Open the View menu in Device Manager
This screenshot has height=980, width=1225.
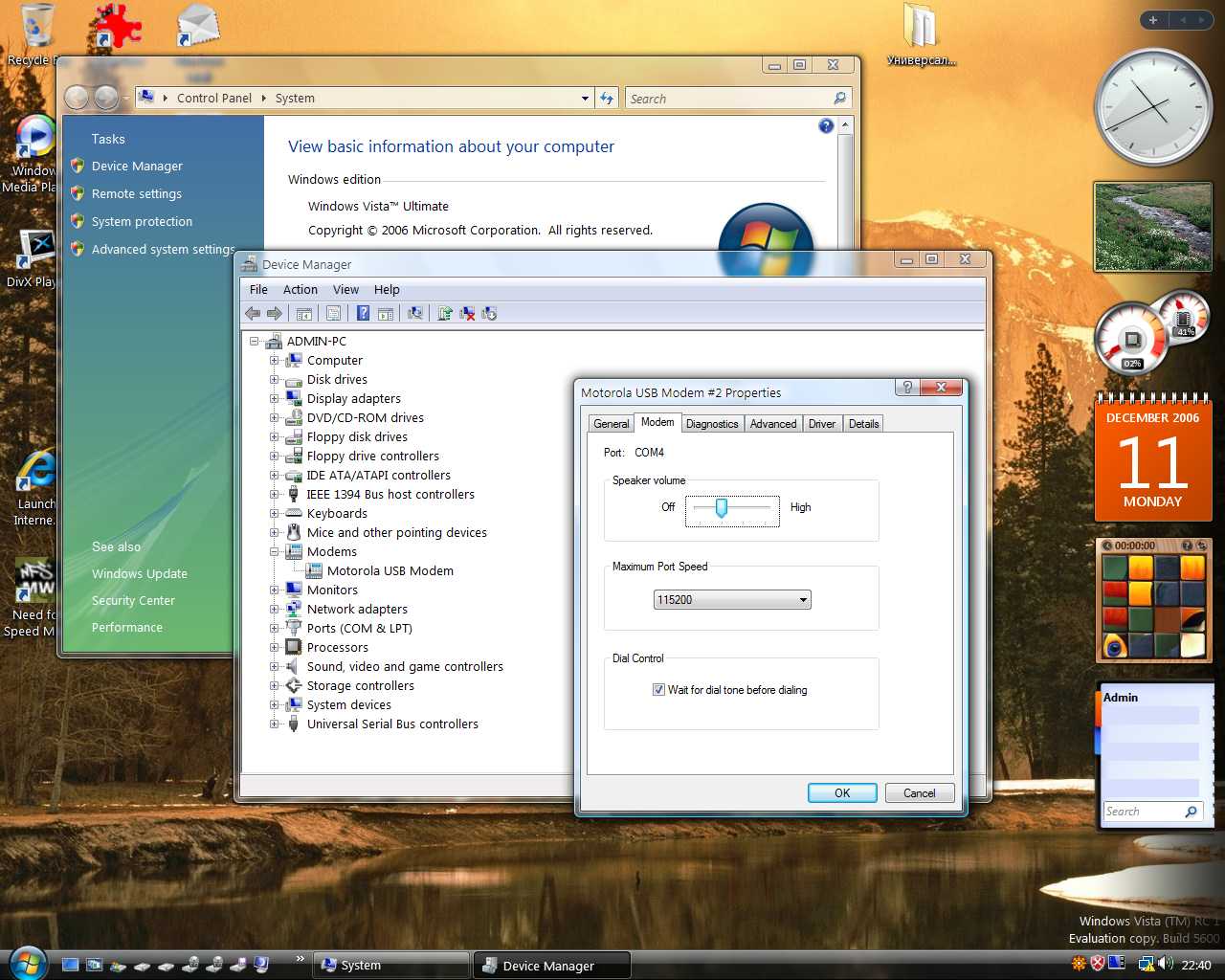345,289
